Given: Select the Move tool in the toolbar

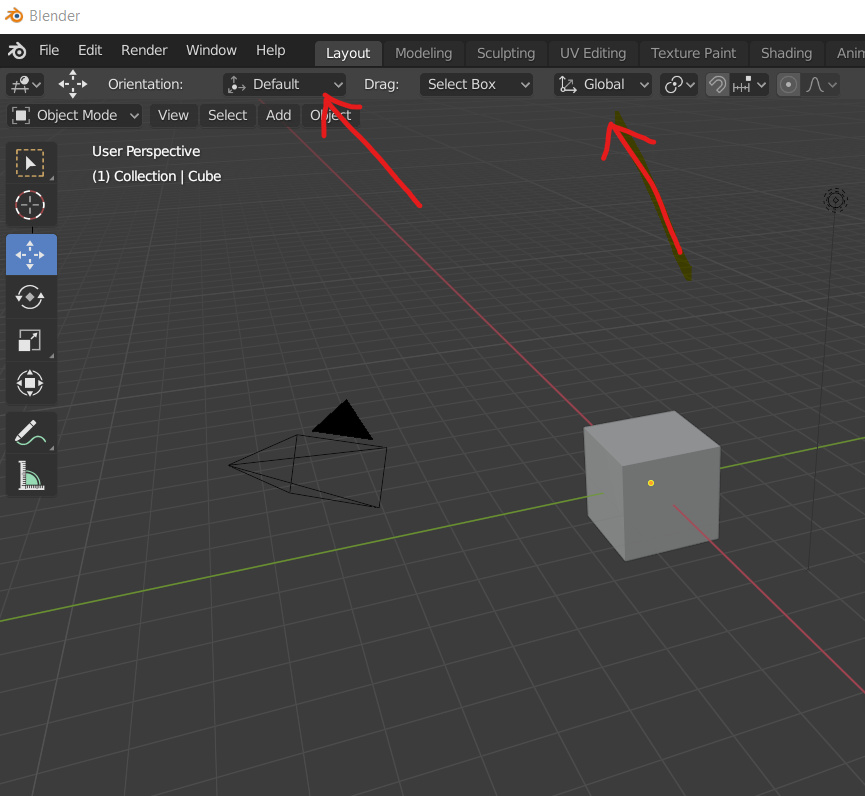Looking at the screenshot, I should coord(30,254).
